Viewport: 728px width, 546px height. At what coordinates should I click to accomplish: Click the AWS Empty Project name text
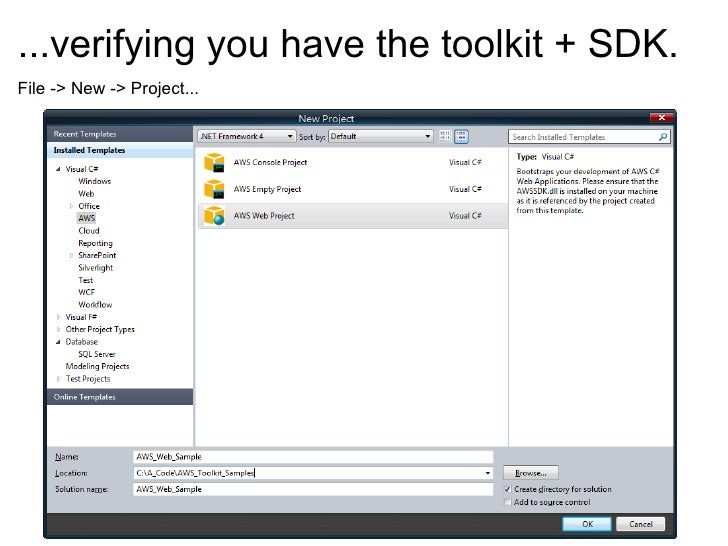pos(267,189)
